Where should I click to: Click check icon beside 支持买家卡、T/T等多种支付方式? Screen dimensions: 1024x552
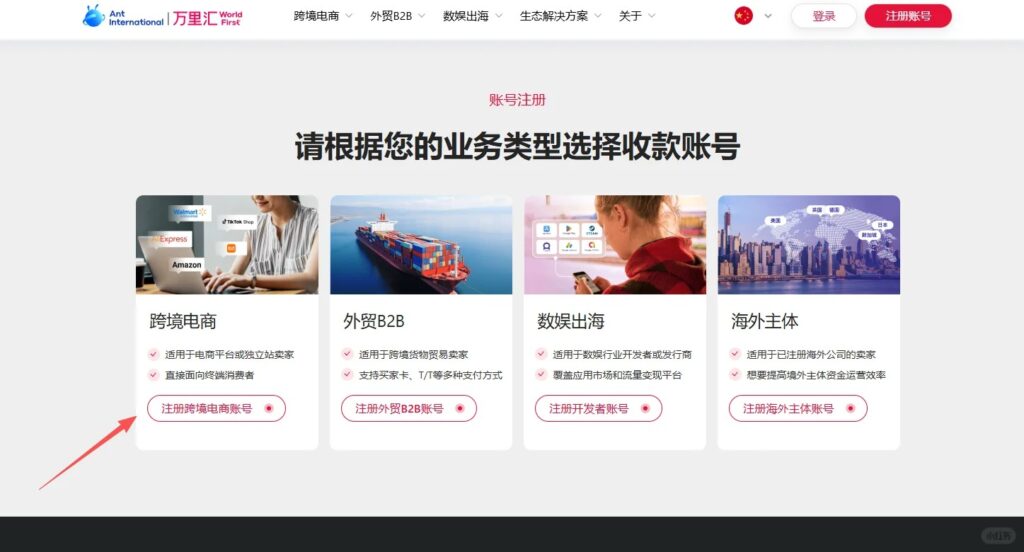click(x=347, y=374)
